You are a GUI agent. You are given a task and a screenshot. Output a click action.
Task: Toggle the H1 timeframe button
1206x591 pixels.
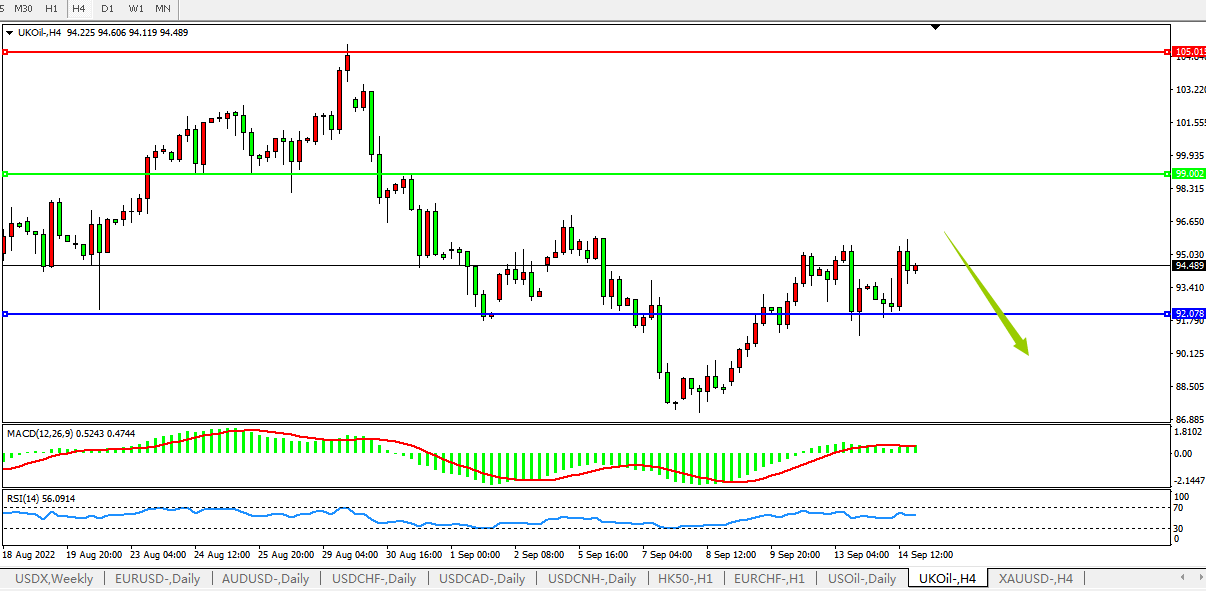click(50, 9)
